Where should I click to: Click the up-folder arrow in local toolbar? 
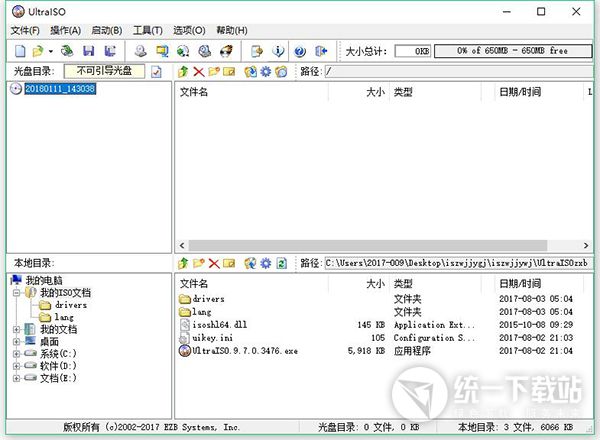pos(182,263)
